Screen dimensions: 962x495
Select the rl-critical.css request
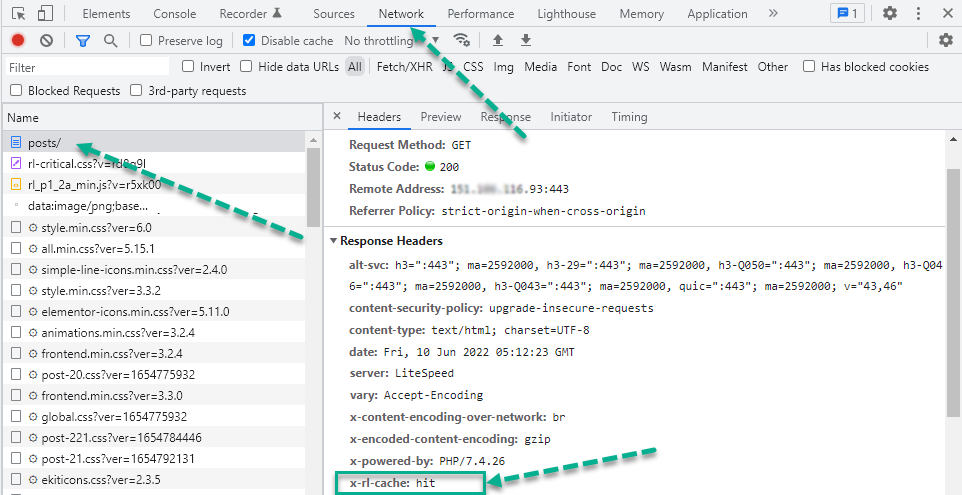[x=155, y=164]
